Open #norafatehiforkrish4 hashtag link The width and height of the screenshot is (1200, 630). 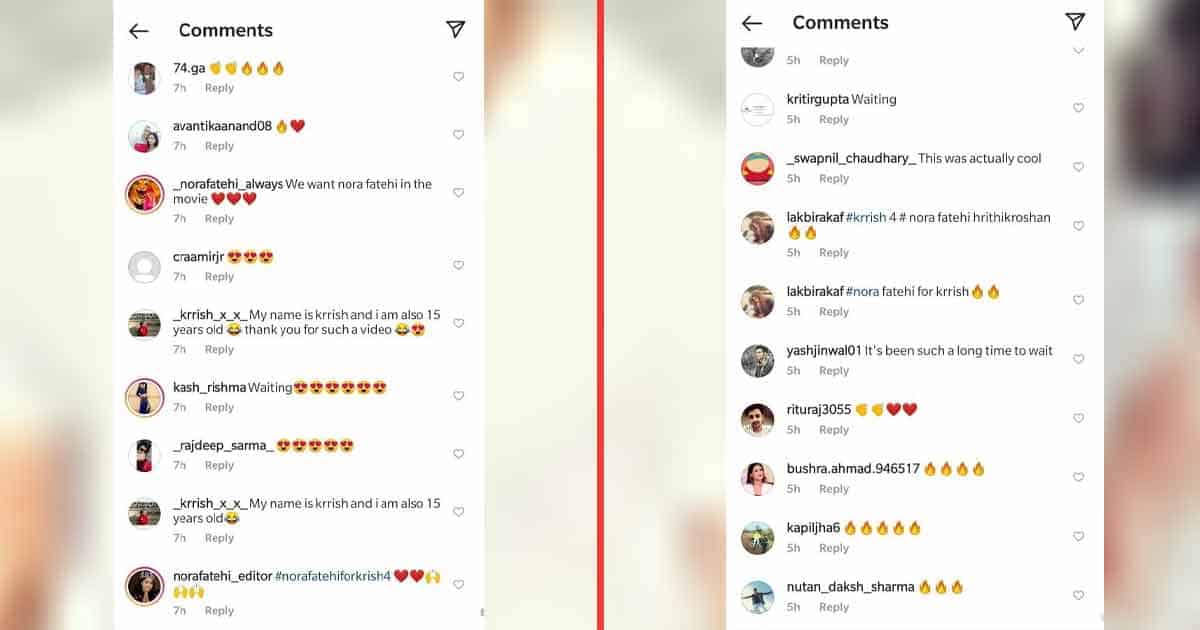(333, 576)
